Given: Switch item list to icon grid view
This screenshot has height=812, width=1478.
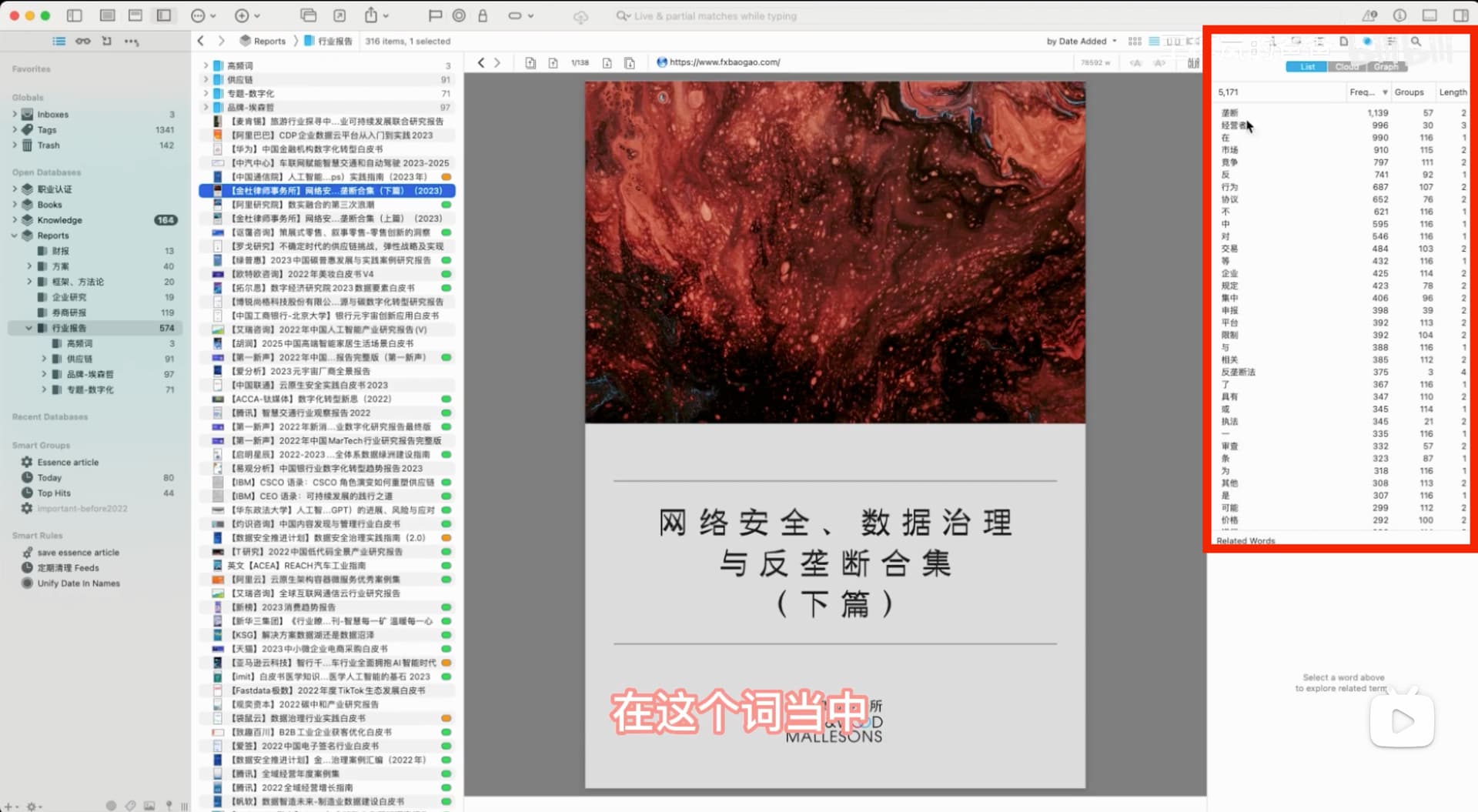Looking at the screenshot, I should [1134, 41].
